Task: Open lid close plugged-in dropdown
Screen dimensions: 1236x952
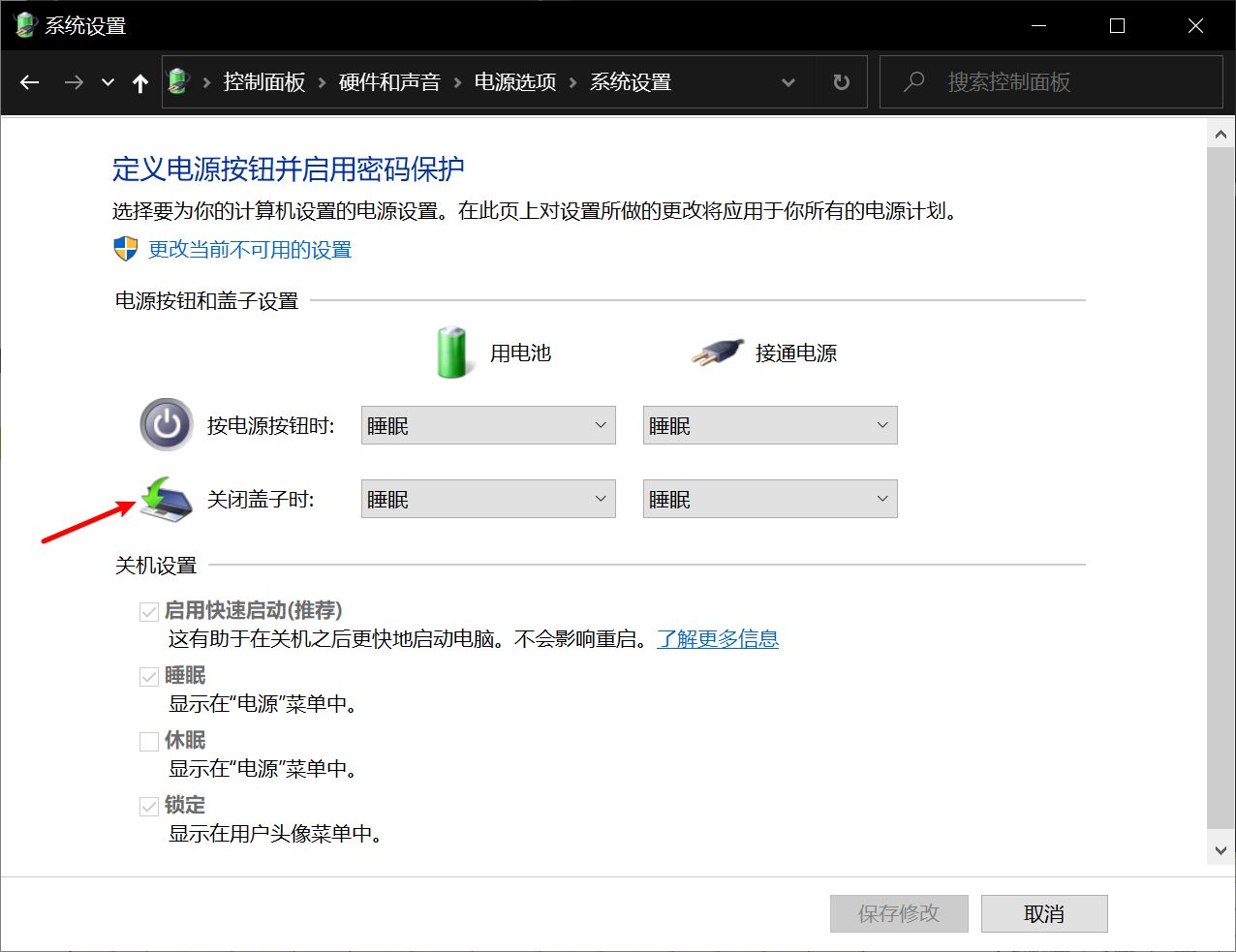Action: point(770,499)
